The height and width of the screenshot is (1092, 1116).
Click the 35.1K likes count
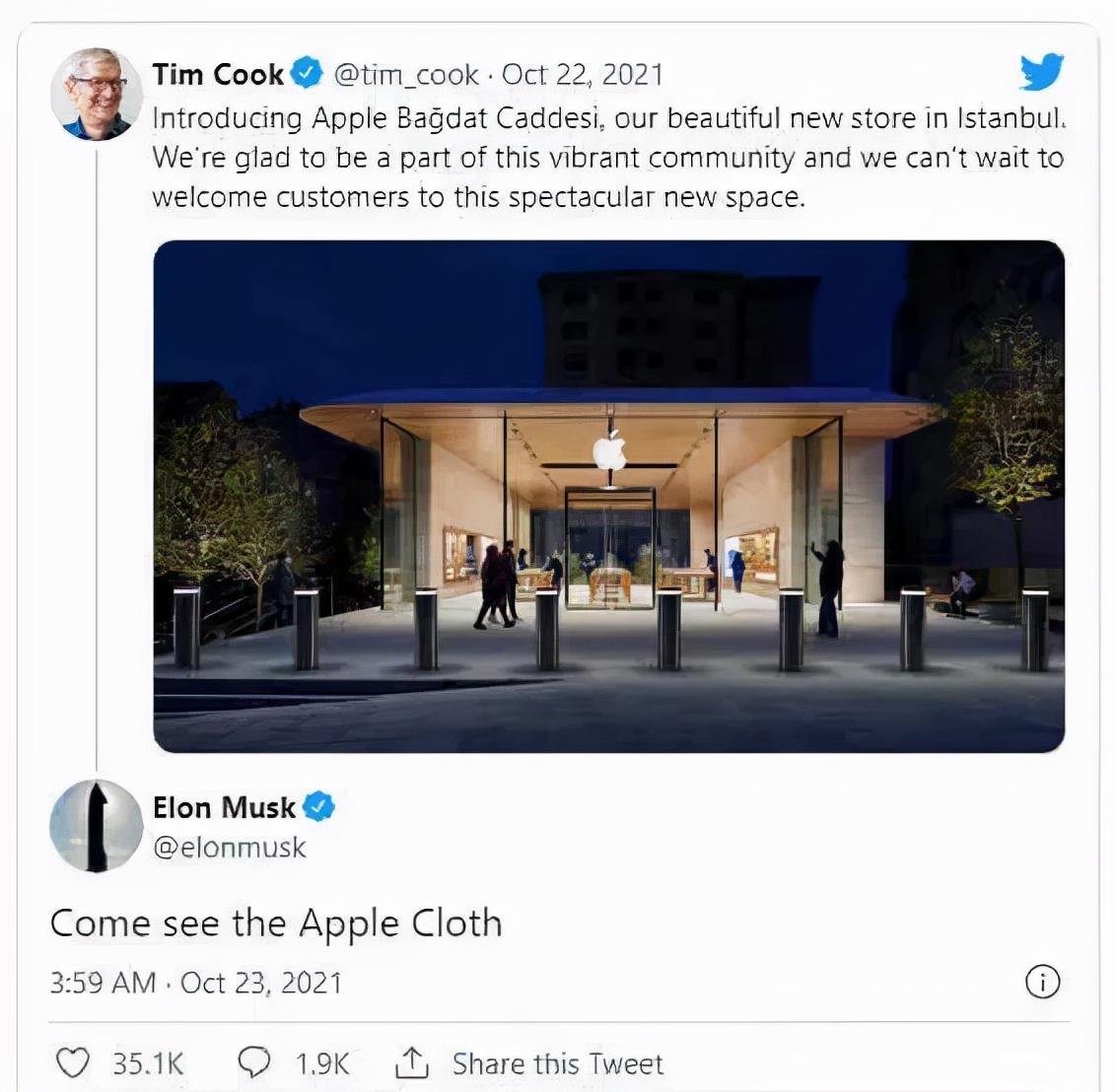pyautogui.click(x=148, y=1063)
